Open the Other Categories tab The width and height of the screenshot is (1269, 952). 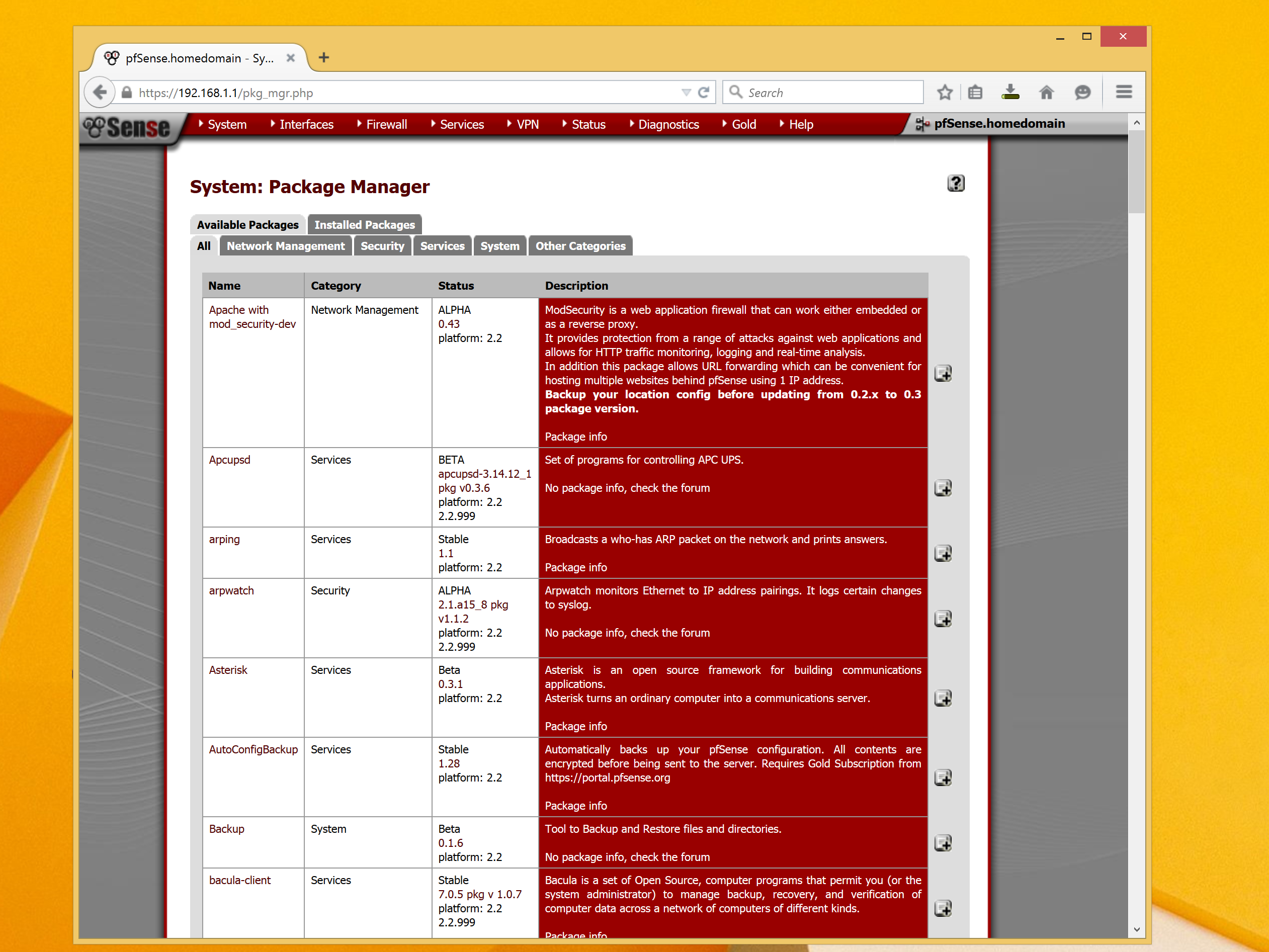[580, 246]
